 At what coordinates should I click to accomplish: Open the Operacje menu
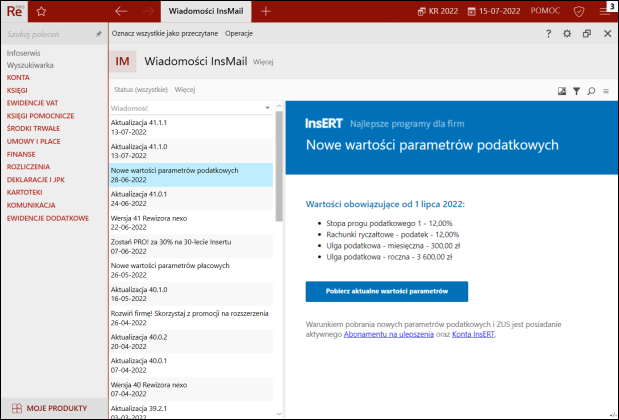click(239, 34)
